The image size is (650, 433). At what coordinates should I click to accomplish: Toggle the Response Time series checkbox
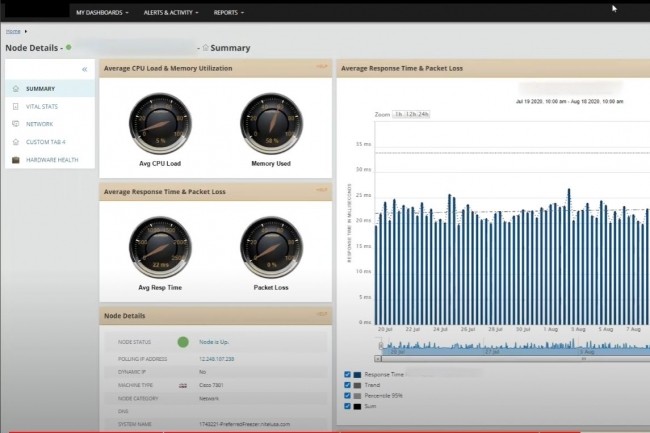tap(347, 375)
